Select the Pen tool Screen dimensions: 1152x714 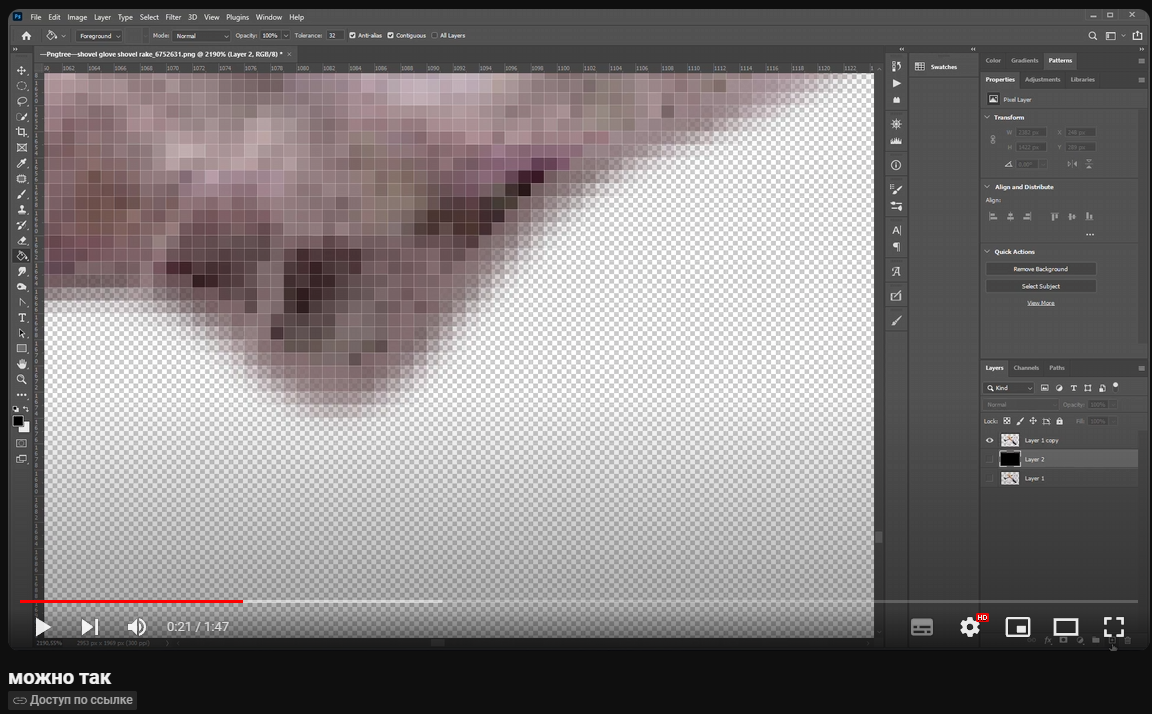(x=22, y=302)
